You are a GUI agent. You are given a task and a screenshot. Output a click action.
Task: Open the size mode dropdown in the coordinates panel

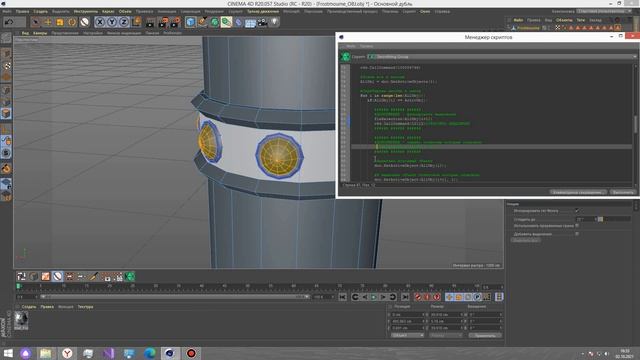446,335
